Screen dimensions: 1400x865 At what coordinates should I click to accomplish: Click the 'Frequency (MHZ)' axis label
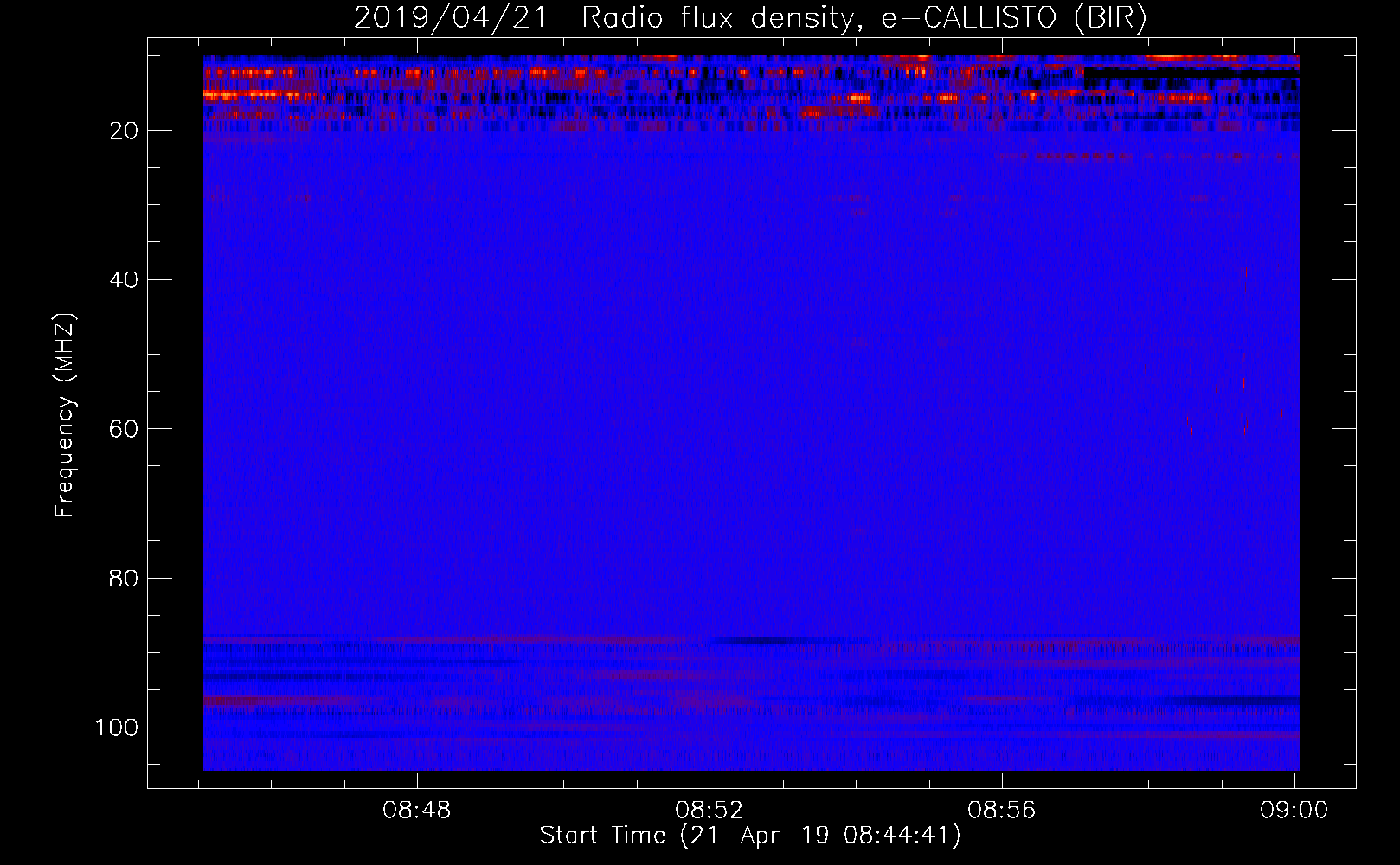click(65, 415)
